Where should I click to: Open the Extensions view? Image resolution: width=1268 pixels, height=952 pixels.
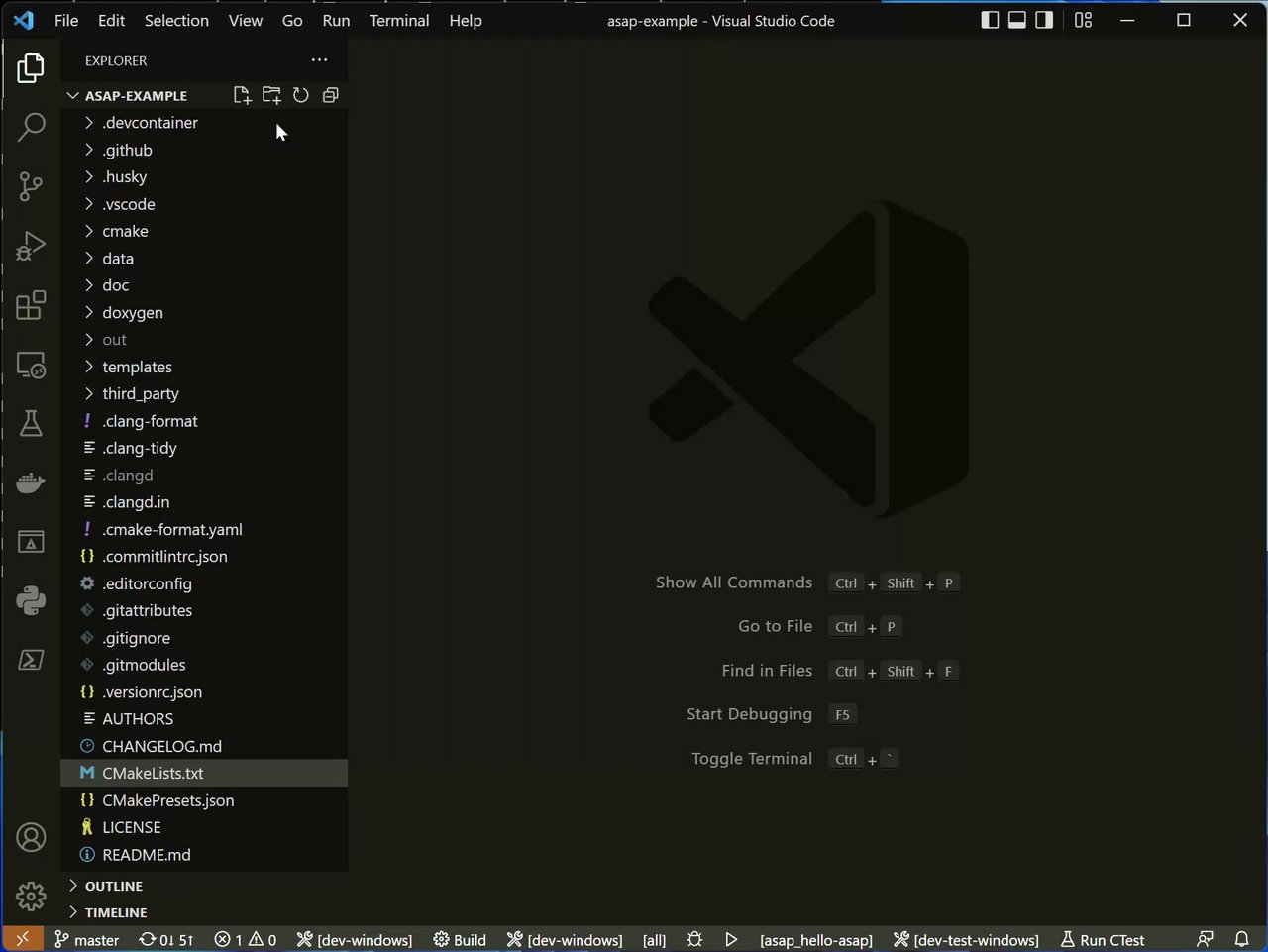31,305
